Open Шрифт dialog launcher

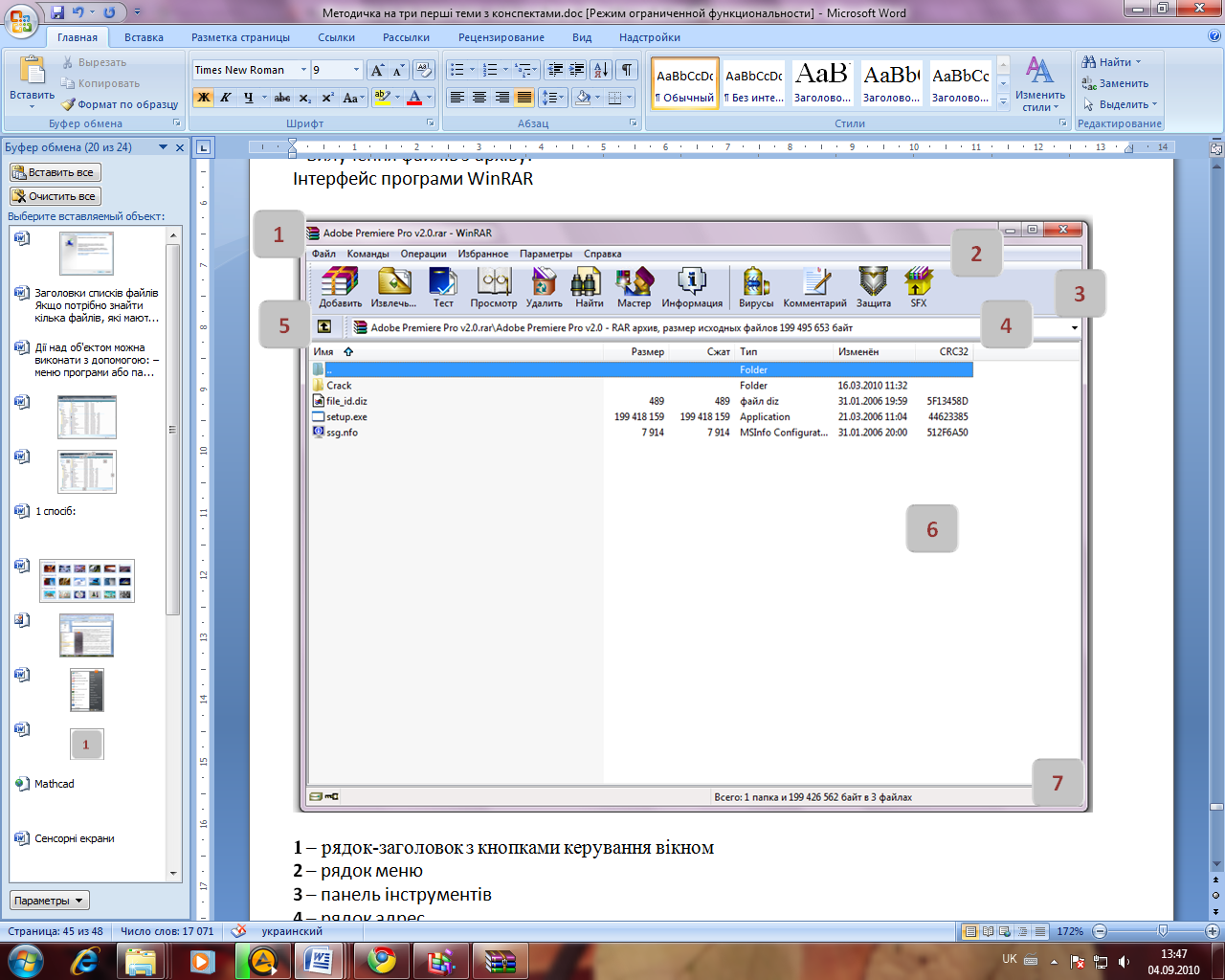(428, 123)
